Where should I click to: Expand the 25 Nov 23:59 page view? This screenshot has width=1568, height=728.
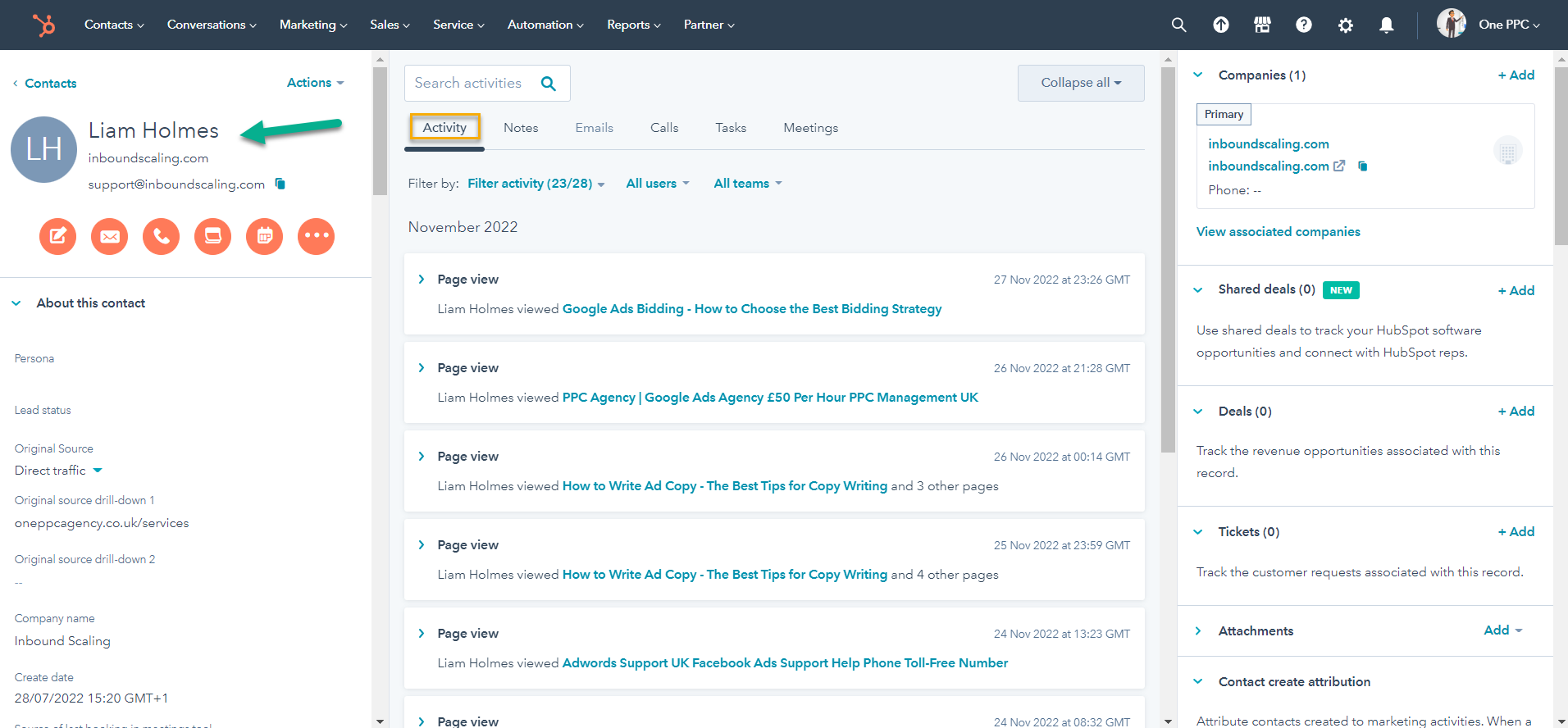click(422, 545)
